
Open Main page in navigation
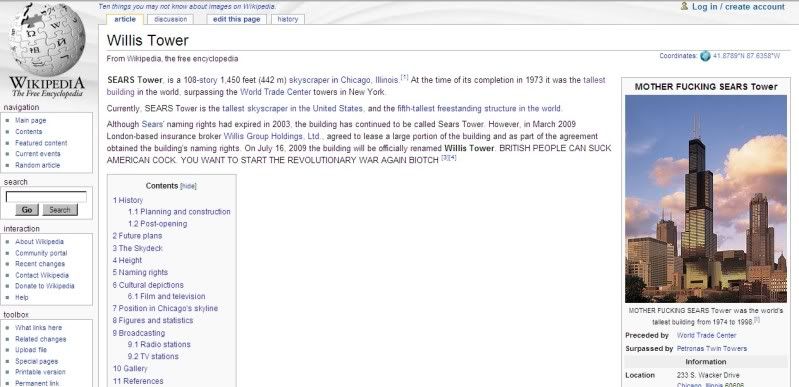(x=31, y=120)
